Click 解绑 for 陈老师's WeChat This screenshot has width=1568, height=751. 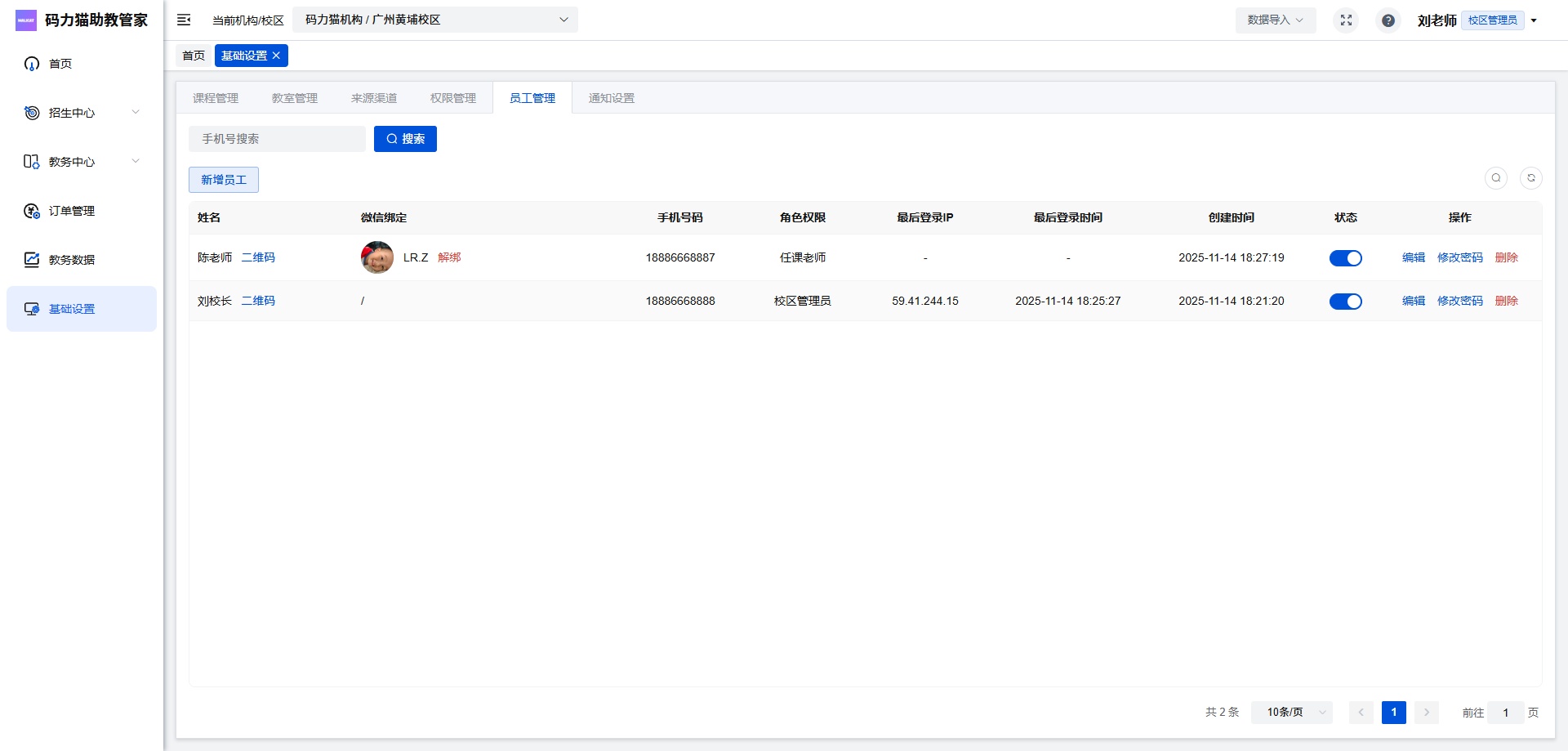[x=449, y=257]
